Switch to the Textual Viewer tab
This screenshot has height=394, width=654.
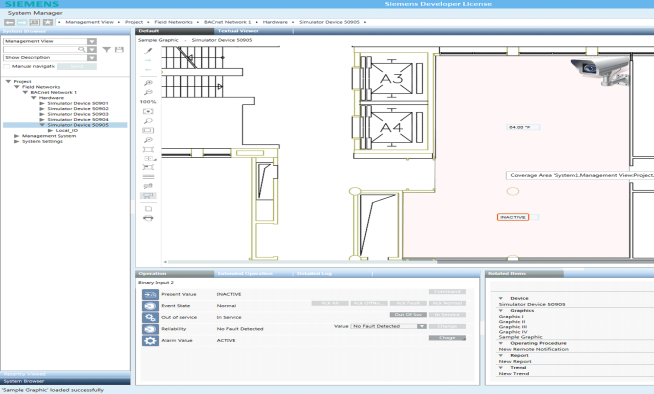(238, 31)
